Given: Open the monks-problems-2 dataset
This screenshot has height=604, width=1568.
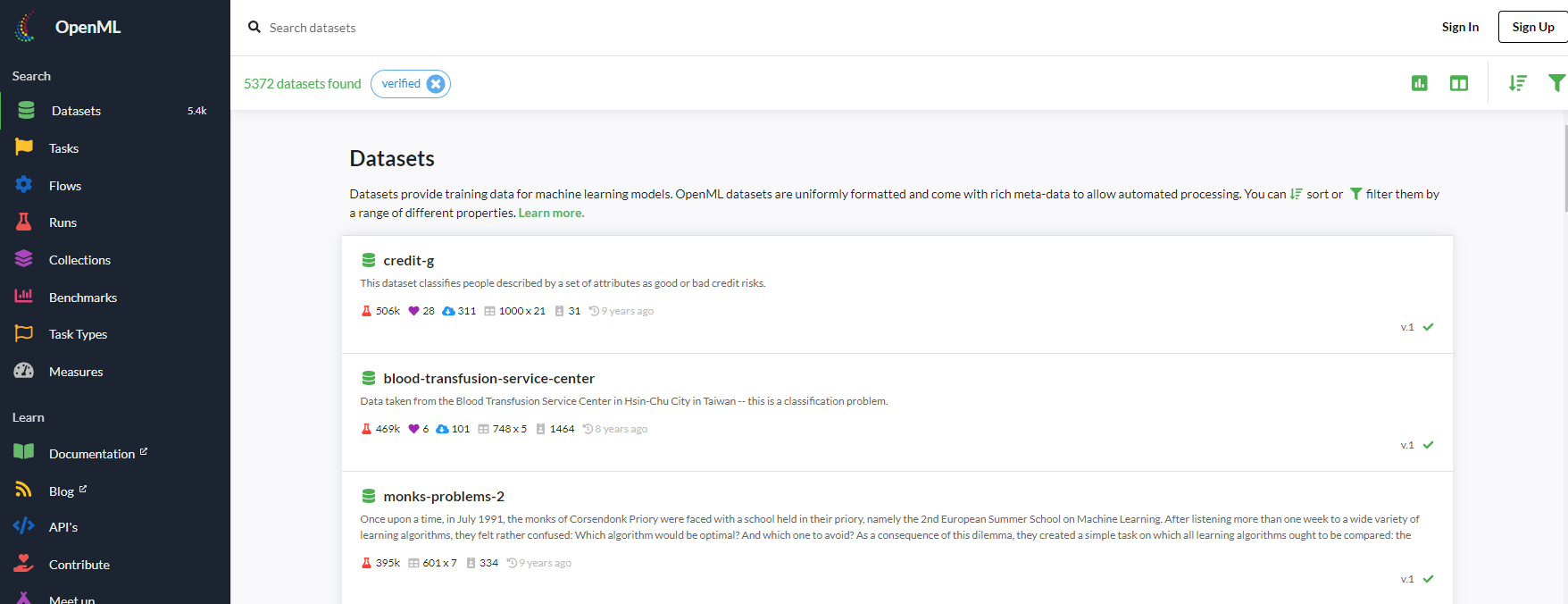Looking at the screenshot, I should (x=444, y=497).
